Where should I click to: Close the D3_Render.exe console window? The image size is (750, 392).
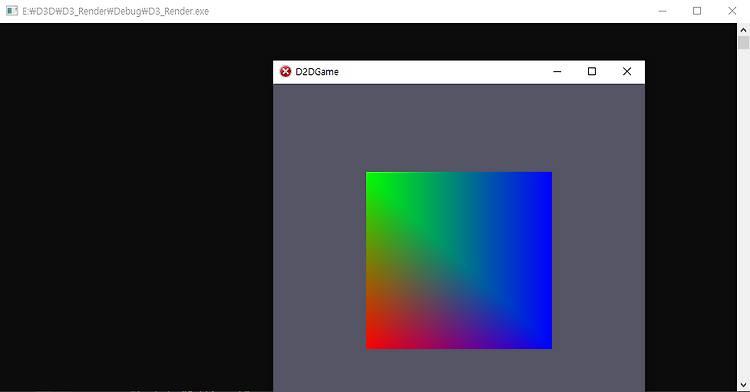(732, 11)
